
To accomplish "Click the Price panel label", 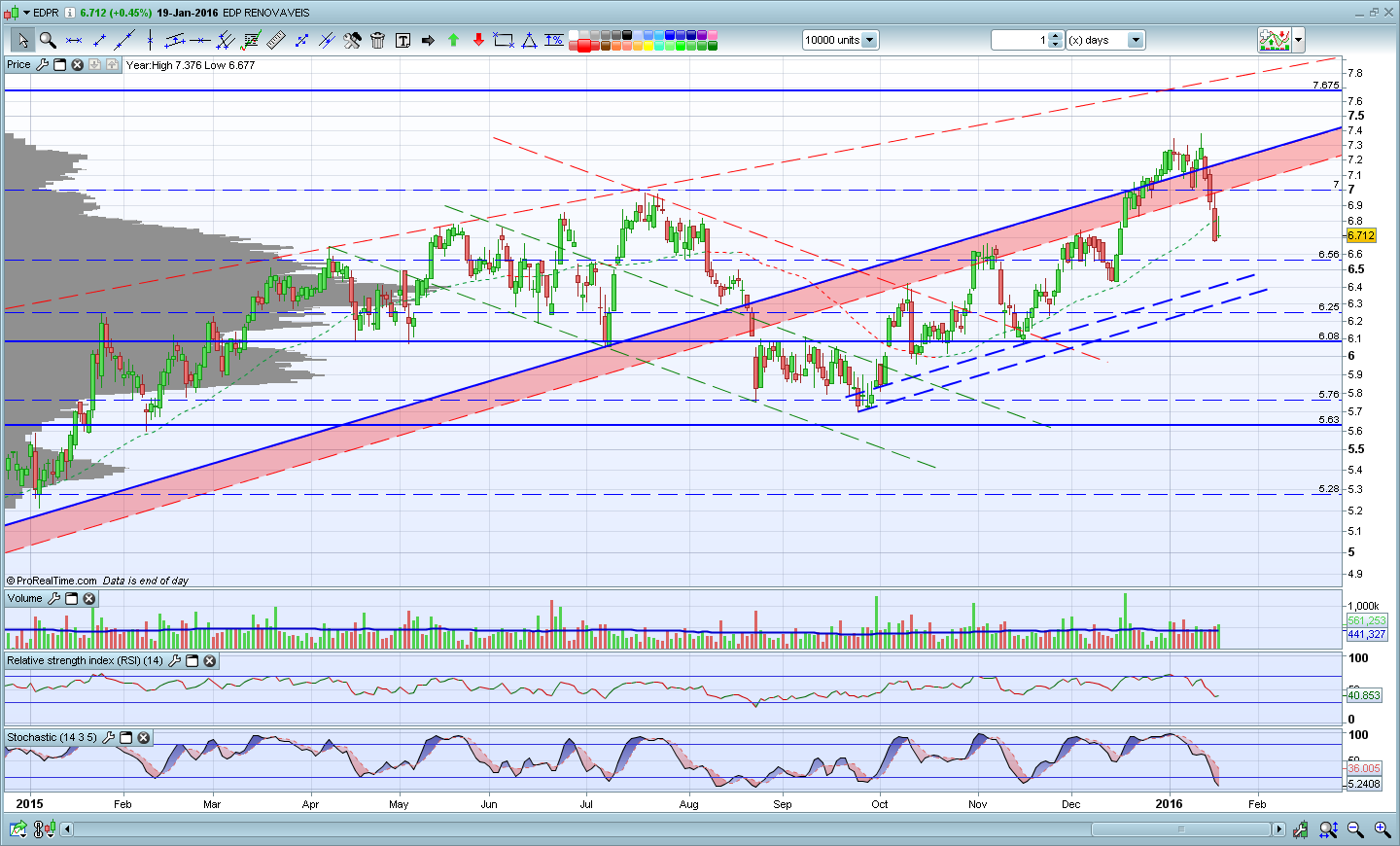I will [x=18, y=65].
